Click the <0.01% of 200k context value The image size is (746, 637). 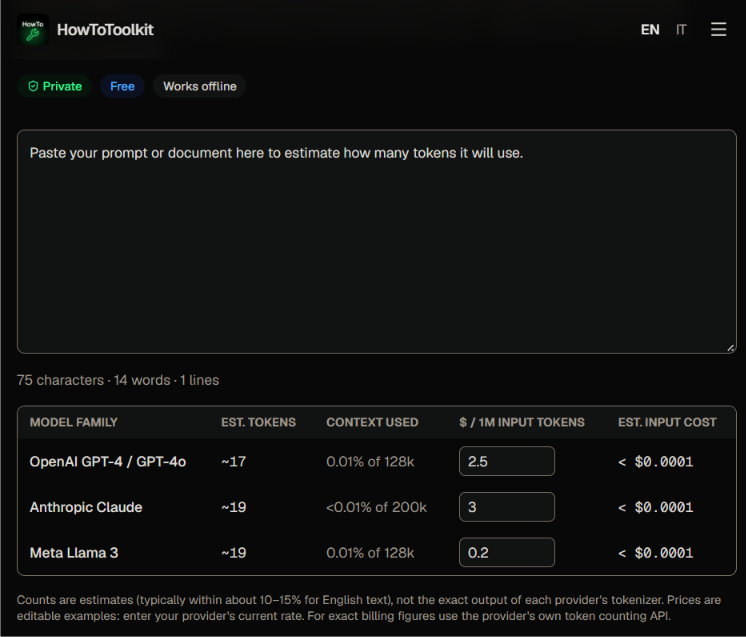click(376, 507)
